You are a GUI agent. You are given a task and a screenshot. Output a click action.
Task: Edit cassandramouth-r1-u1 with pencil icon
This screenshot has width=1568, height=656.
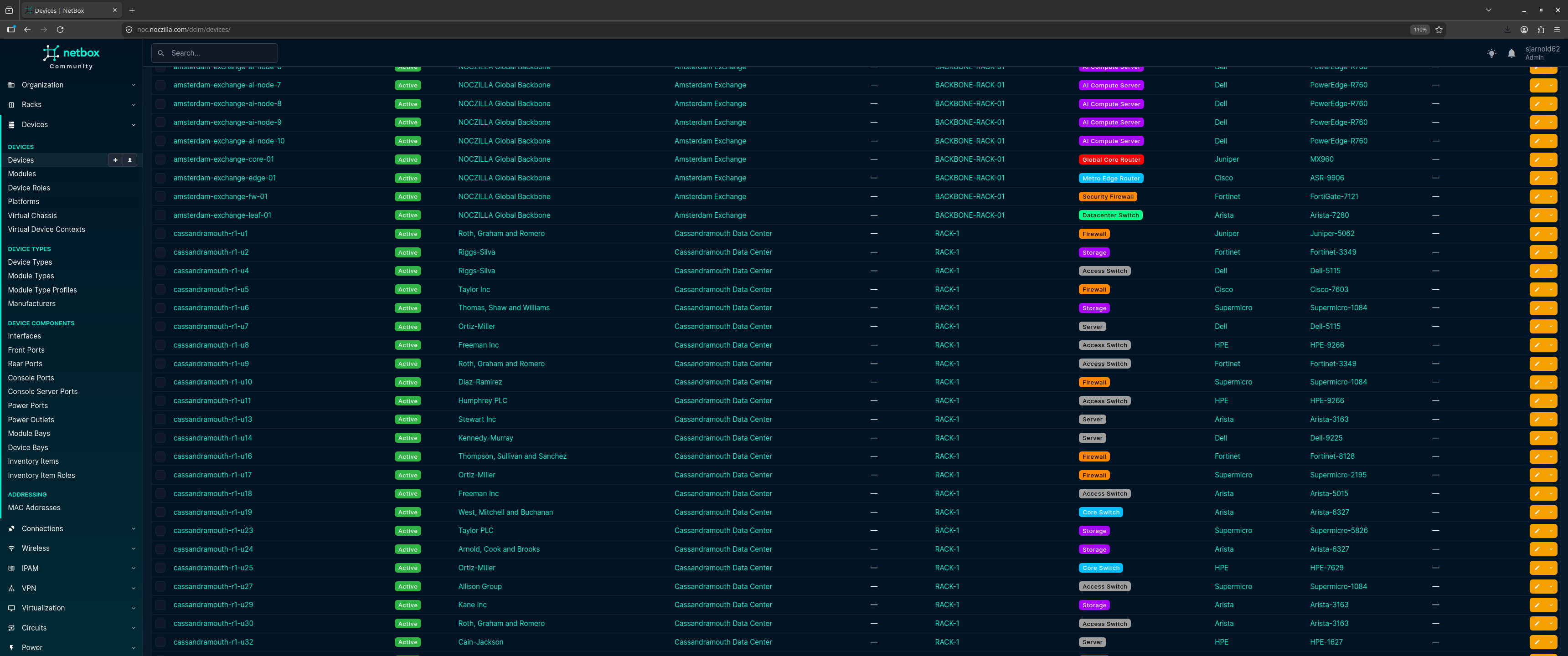coord(1537,234)
